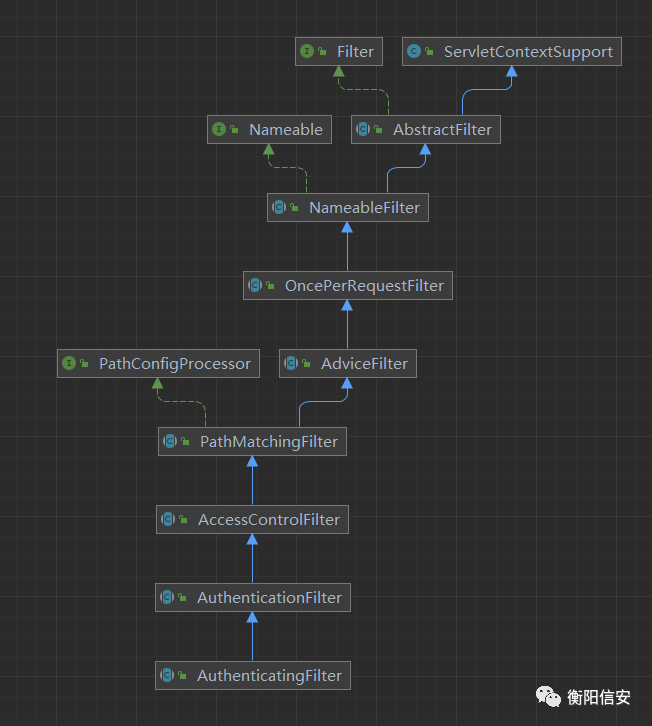Click the class icon on OncePerRequestFilter

tap(255, 286)
